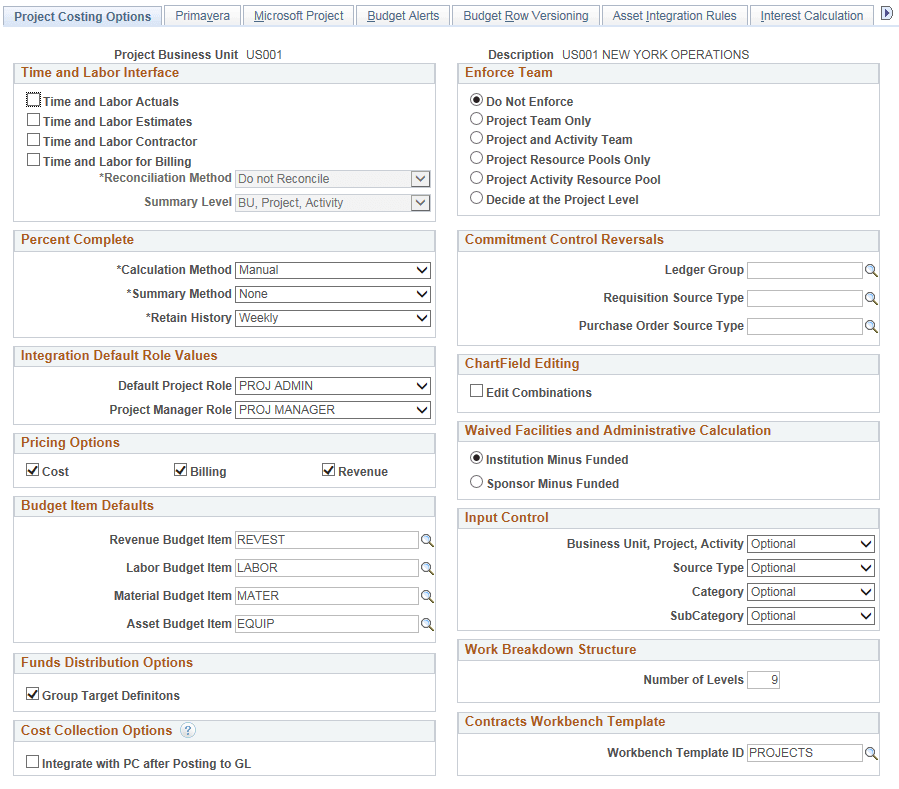Open the Ledger Group lookup icon
The height and width of the screenshot is (789, 899).
click(872, 270)
